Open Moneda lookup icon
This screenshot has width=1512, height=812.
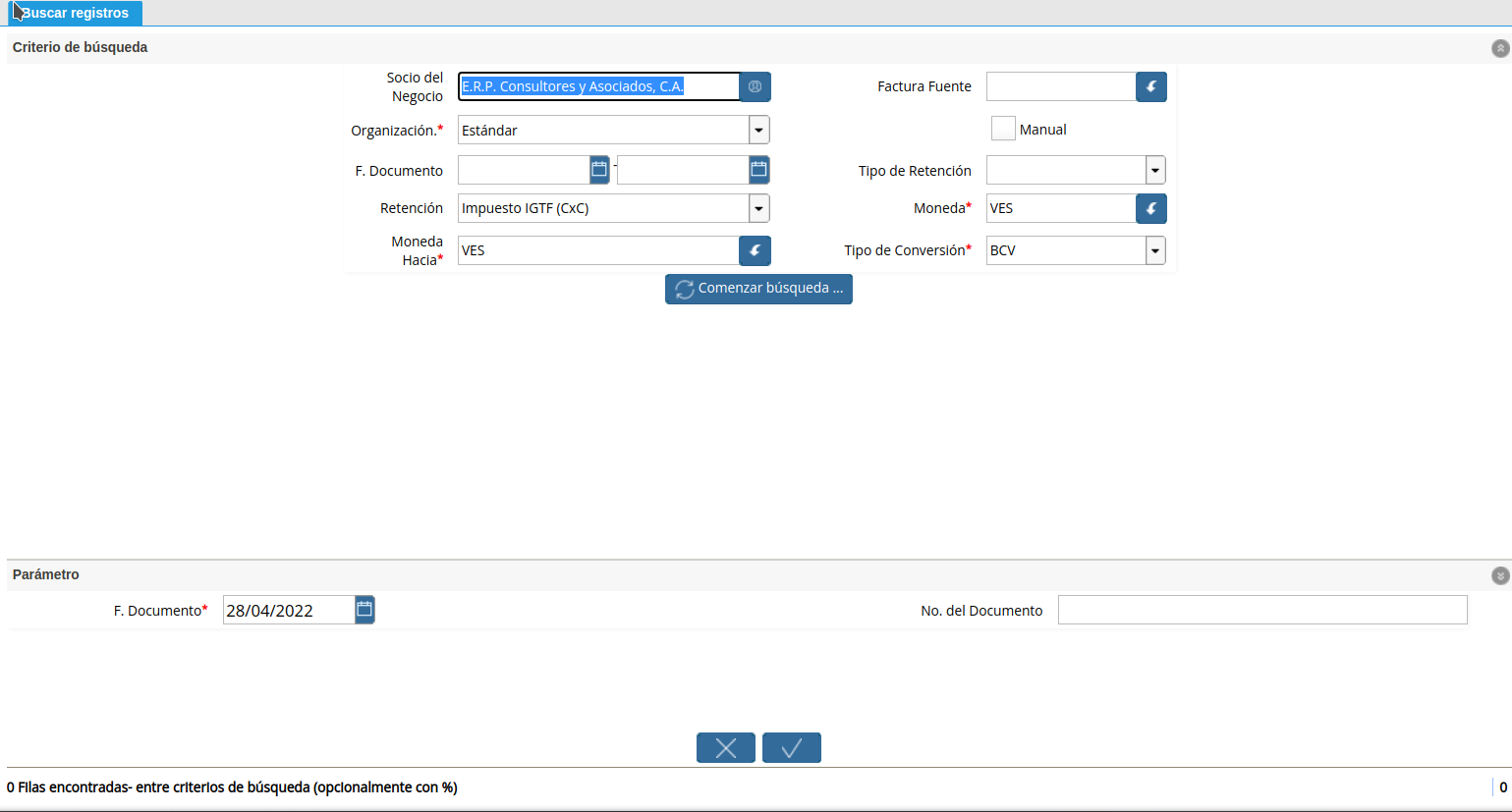(1151, 208)
